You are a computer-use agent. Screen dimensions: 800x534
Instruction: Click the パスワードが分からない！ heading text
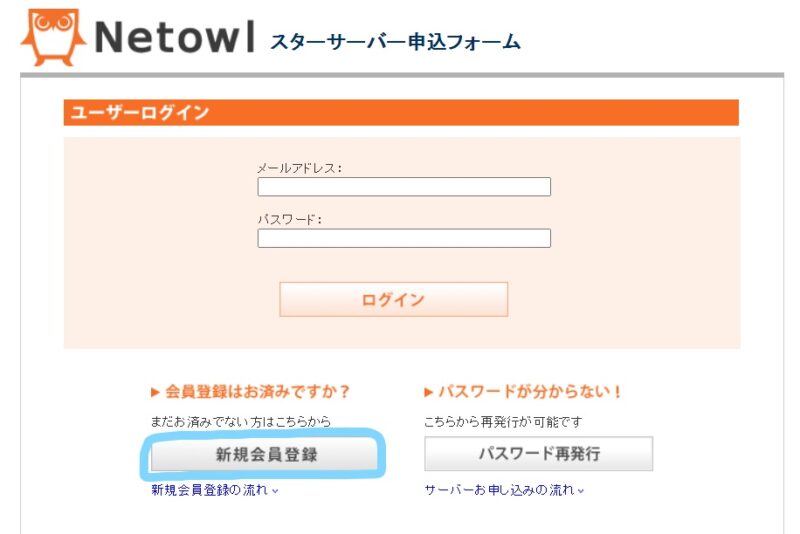pyautogui.click(x=531, y=392)
